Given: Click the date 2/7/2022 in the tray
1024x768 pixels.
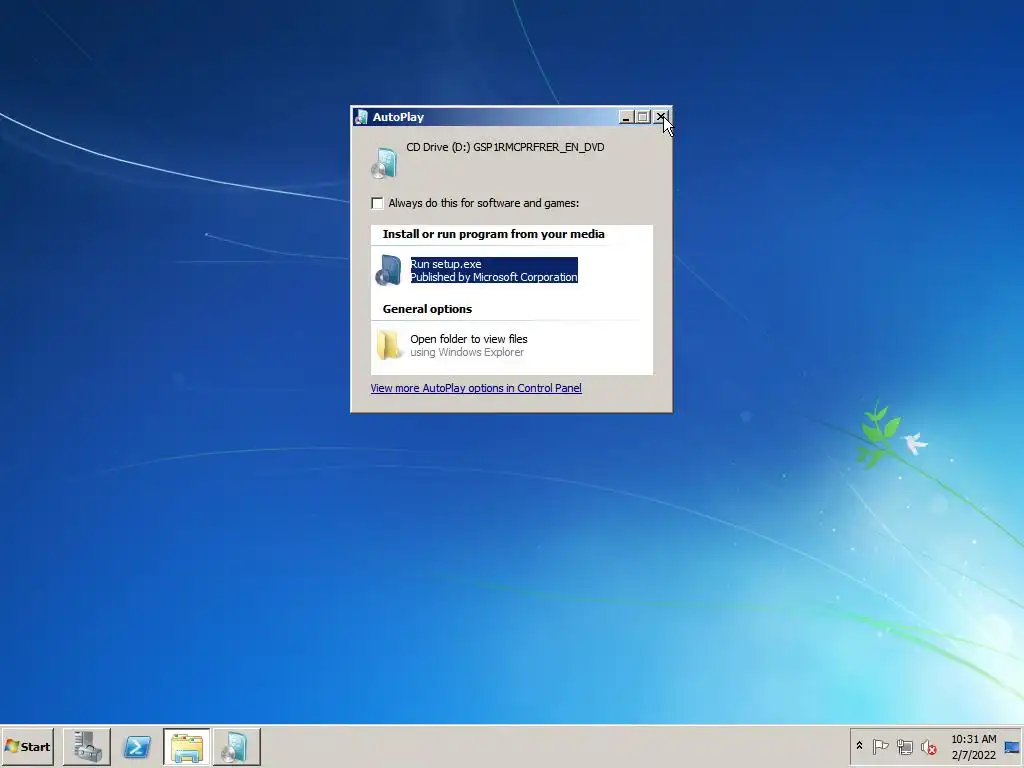Looking at the screenshot, I should click(973, 755).
